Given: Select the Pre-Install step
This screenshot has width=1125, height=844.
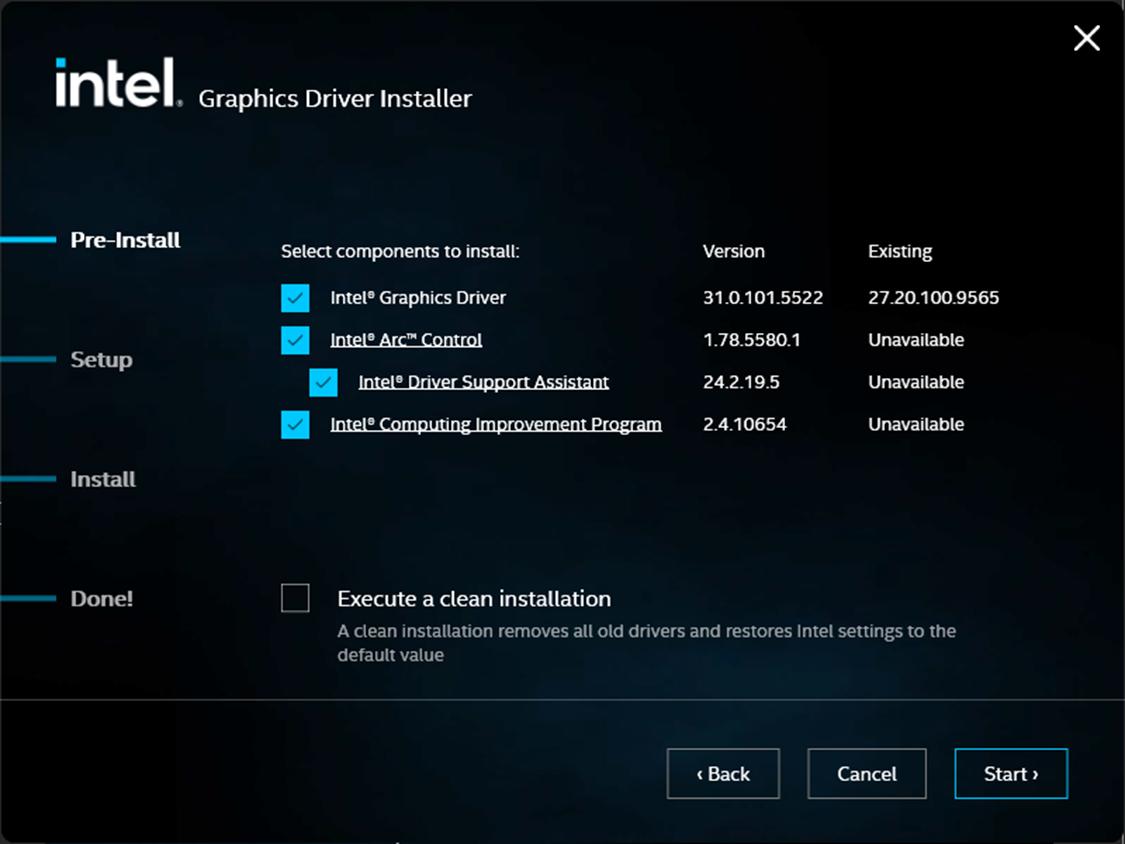Looking at the screenshot, I should click(x=125, y=240).
